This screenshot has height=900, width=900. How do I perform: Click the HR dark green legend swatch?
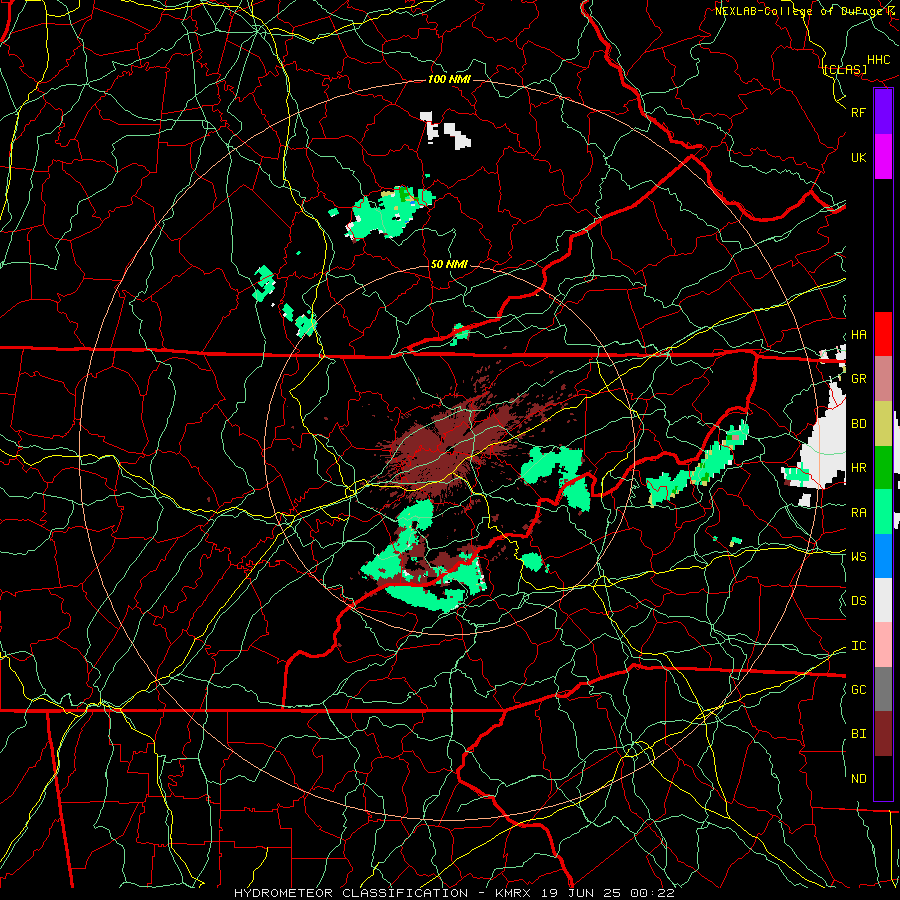click(x=883, y=467)
